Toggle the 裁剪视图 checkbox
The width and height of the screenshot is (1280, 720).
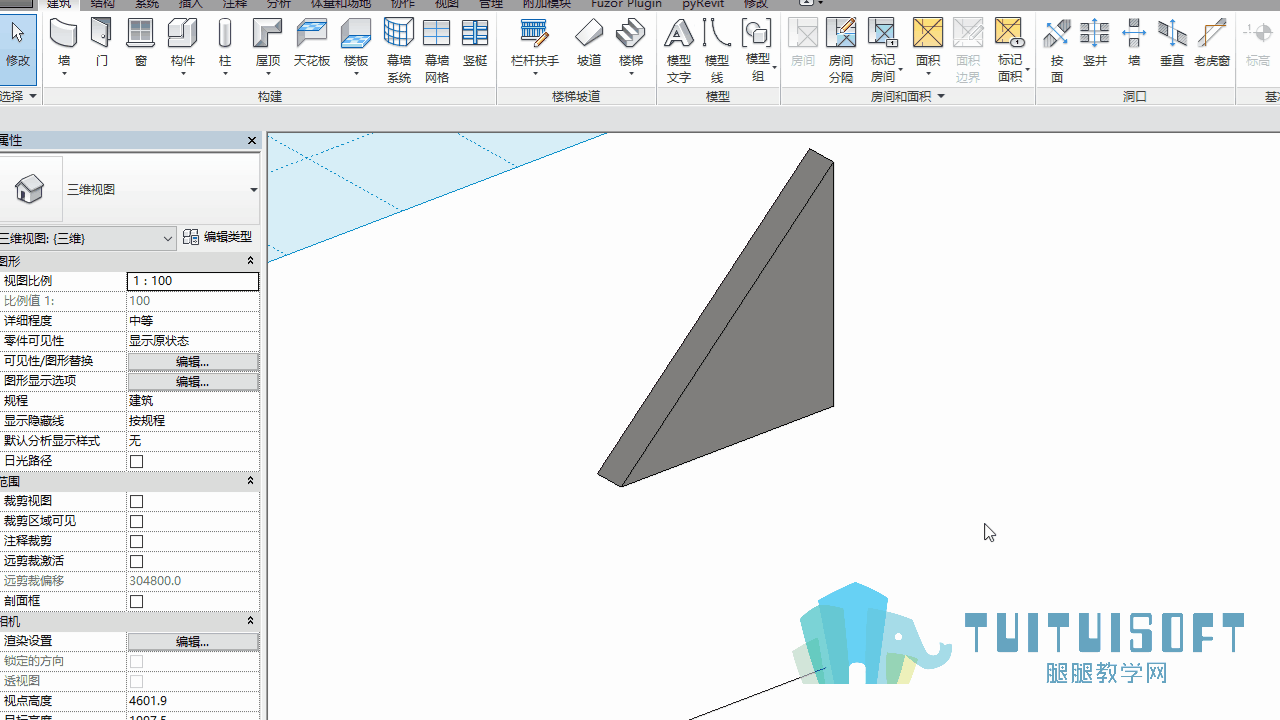pos(137,501)
